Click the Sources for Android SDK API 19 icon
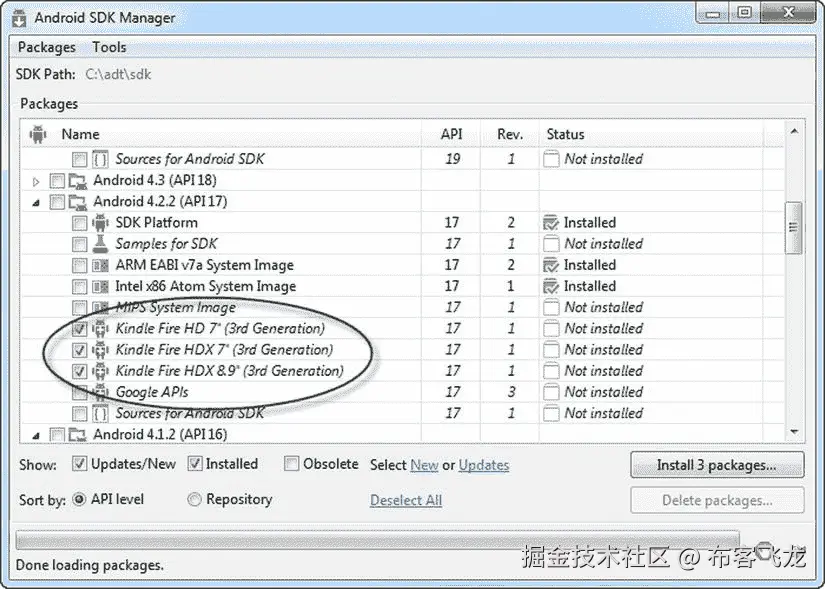The width and height of the screenshot is (825, 589). pos(100,159)
